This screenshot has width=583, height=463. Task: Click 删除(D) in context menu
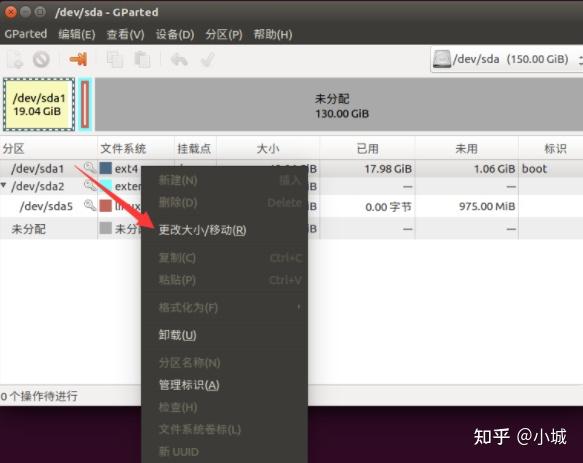(225, 203)
